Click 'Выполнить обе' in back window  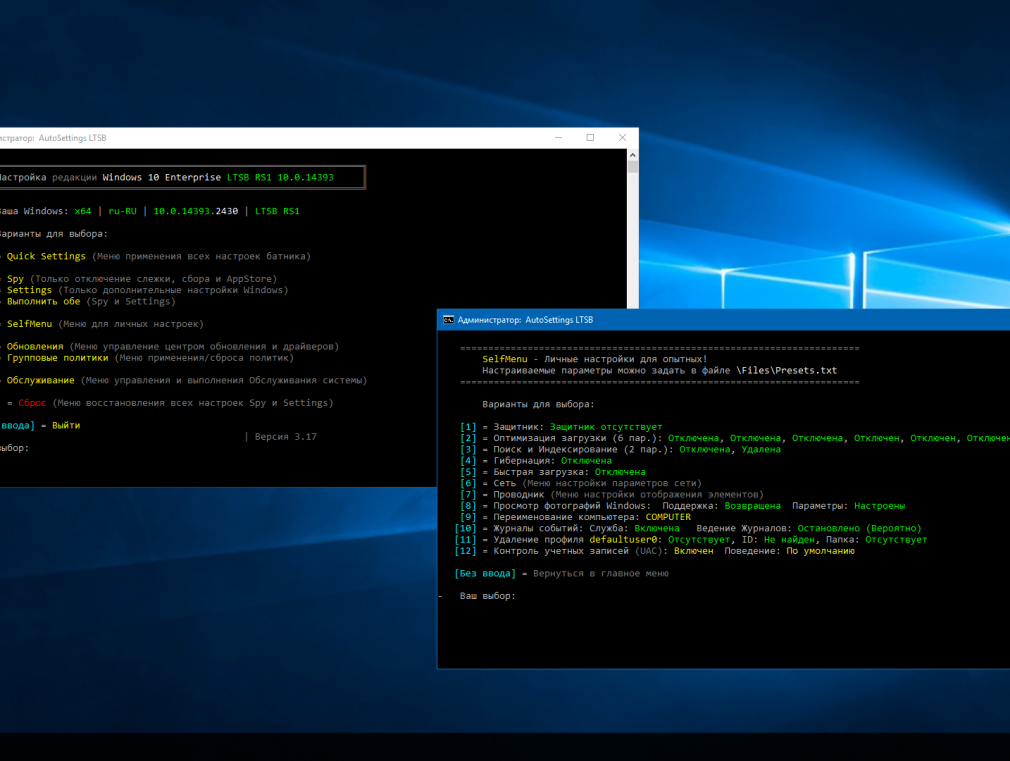(x=43, y=301)
